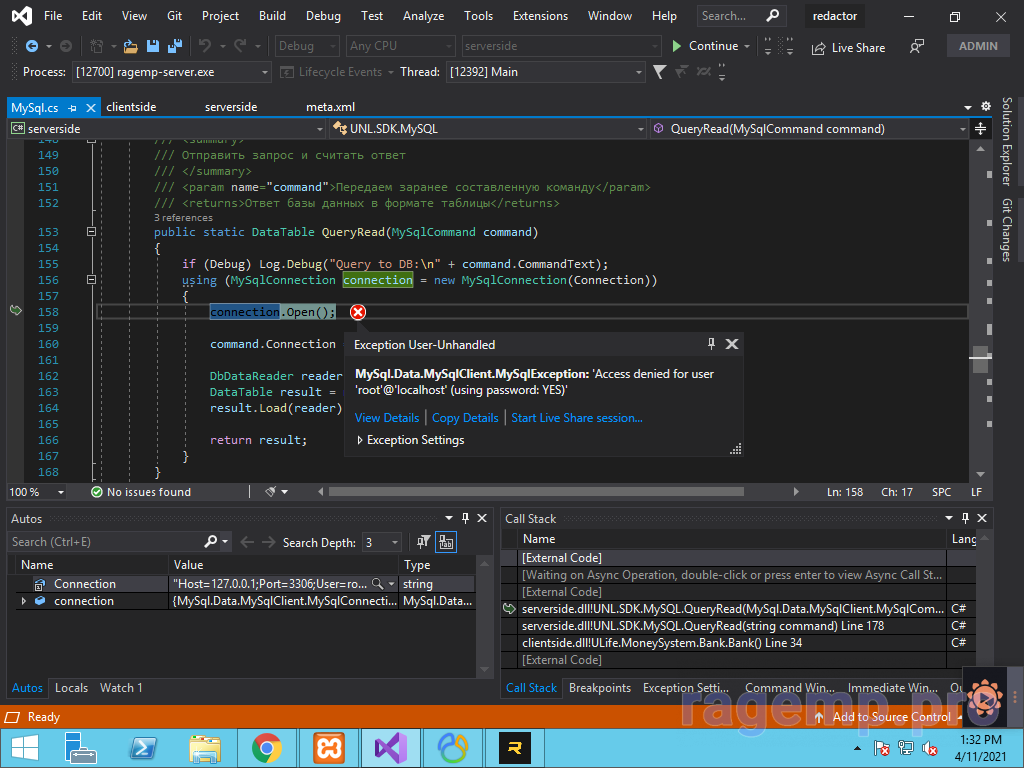Switch to the Watch 1 tab
1024x768 pixels.
(x=121, y=688)
